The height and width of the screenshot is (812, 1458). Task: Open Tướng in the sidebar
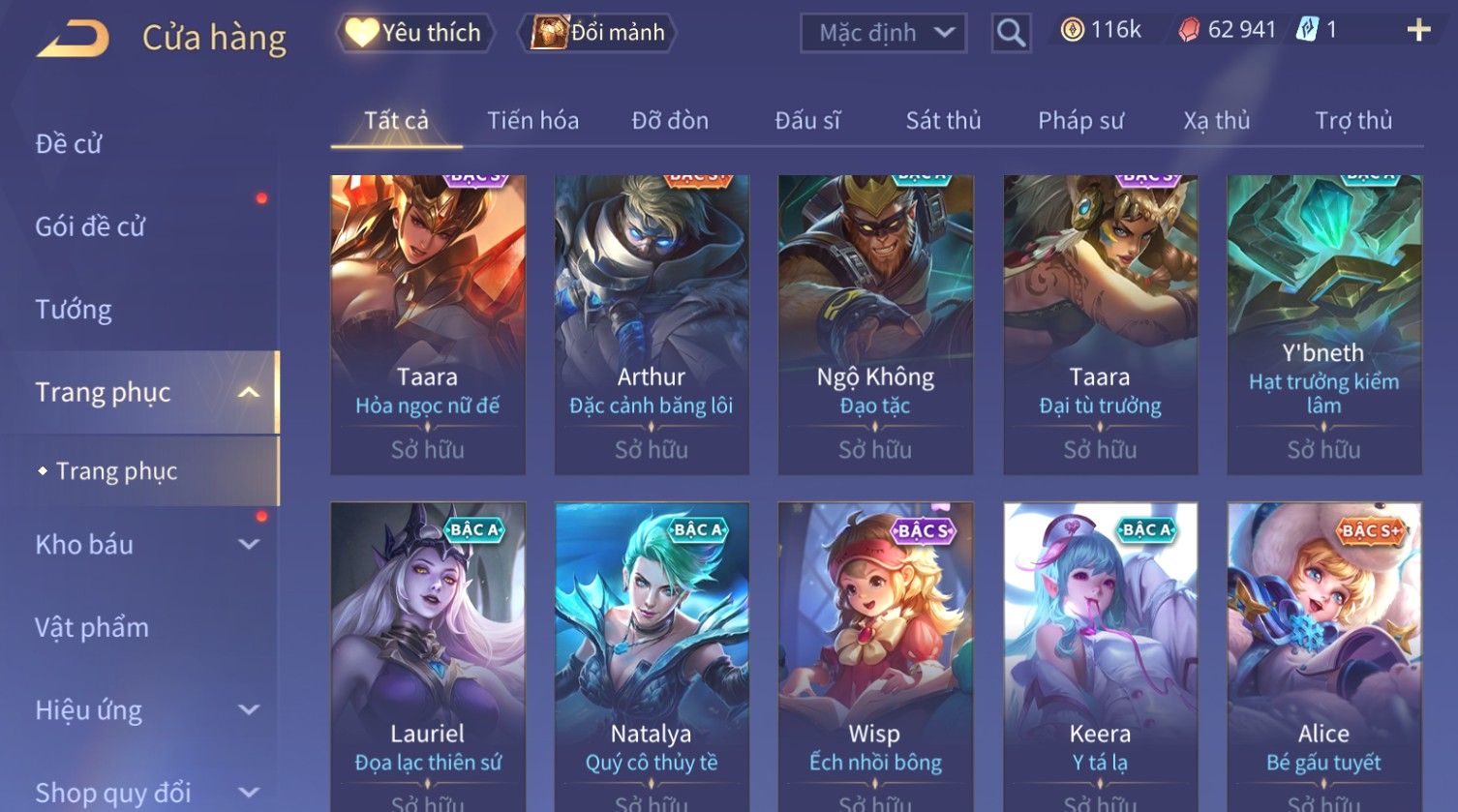click(x=74, y=310)
